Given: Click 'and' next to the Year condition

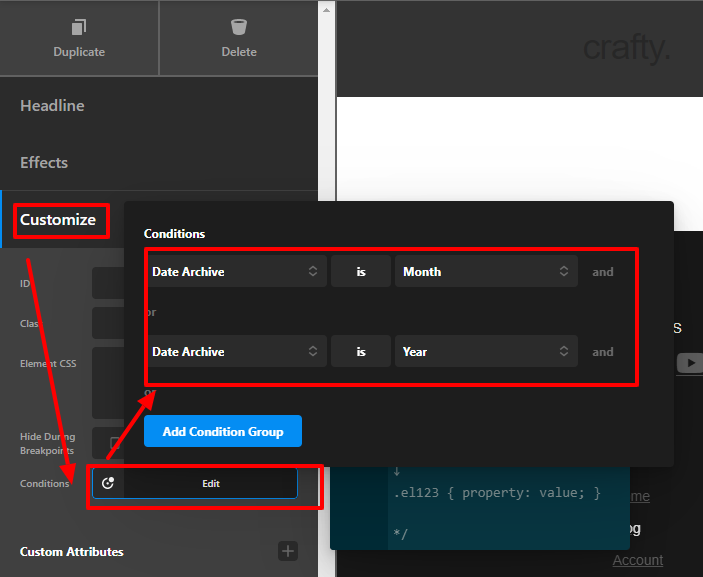Looking at the screenshot, I should tap(602, 352).
